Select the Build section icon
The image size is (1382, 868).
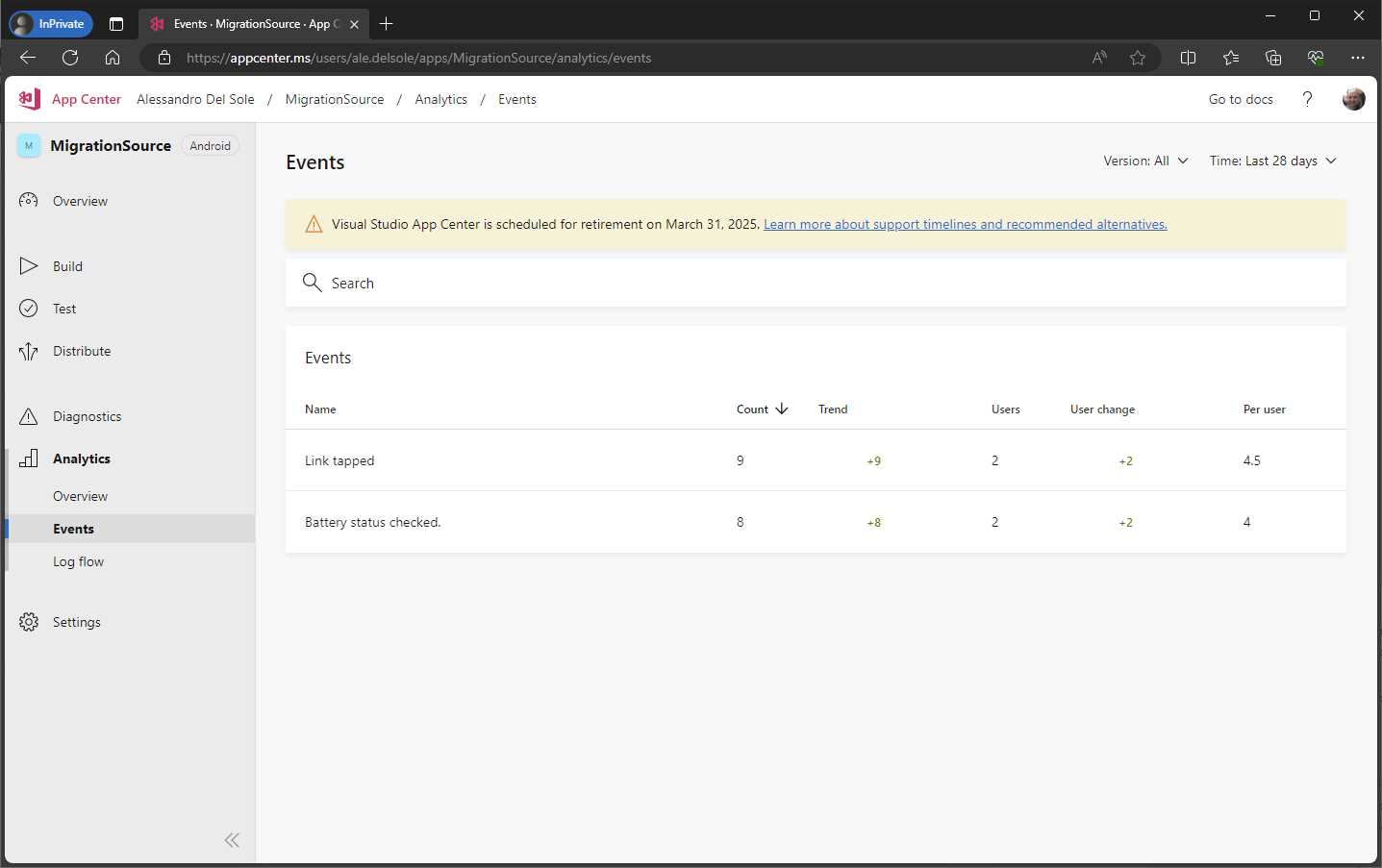coord(28,266)
